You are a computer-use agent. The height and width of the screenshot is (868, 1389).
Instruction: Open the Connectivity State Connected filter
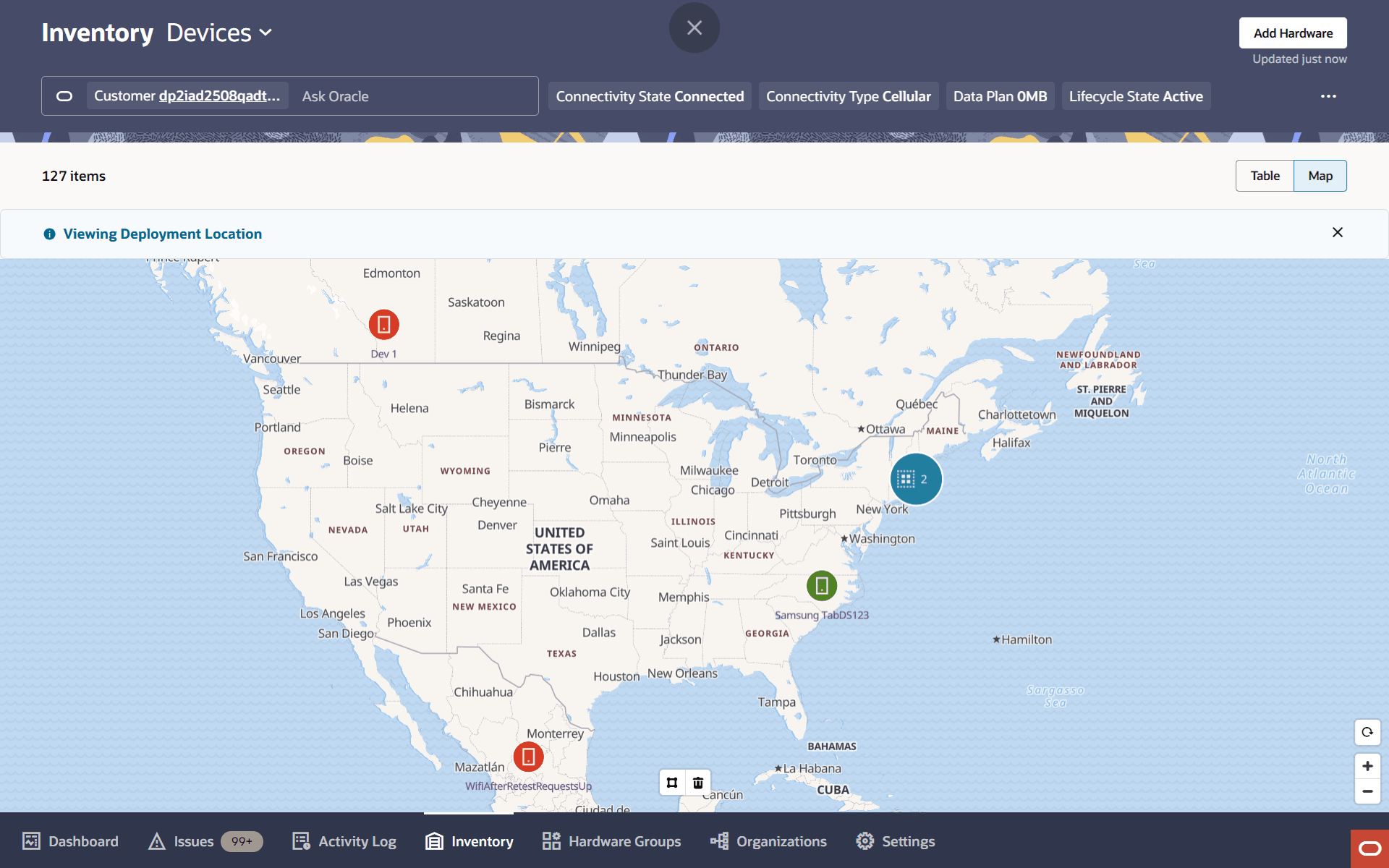pyautogui.click(x=650, y=96)
